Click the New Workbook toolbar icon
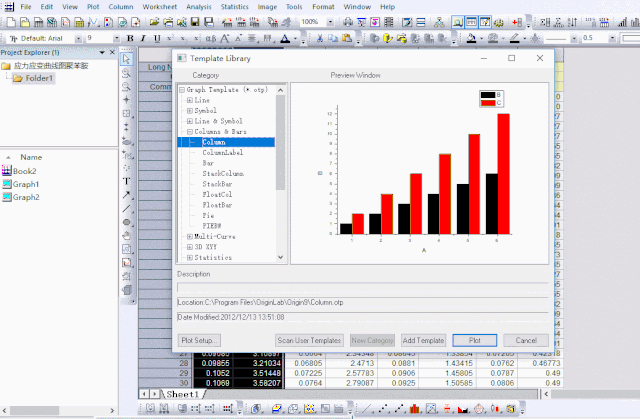This screenshot has height=419, width=640. (x=39, y=22)
